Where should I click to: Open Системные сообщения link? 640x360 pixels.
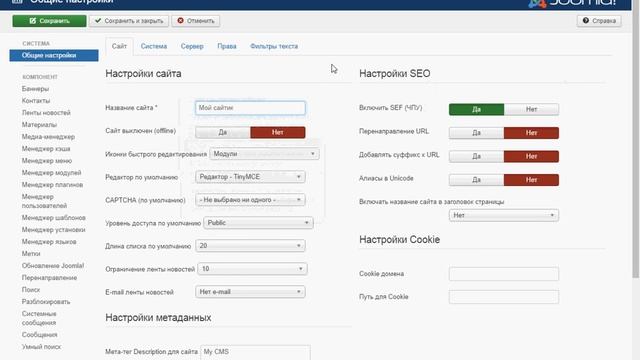(x=39, y=318)
